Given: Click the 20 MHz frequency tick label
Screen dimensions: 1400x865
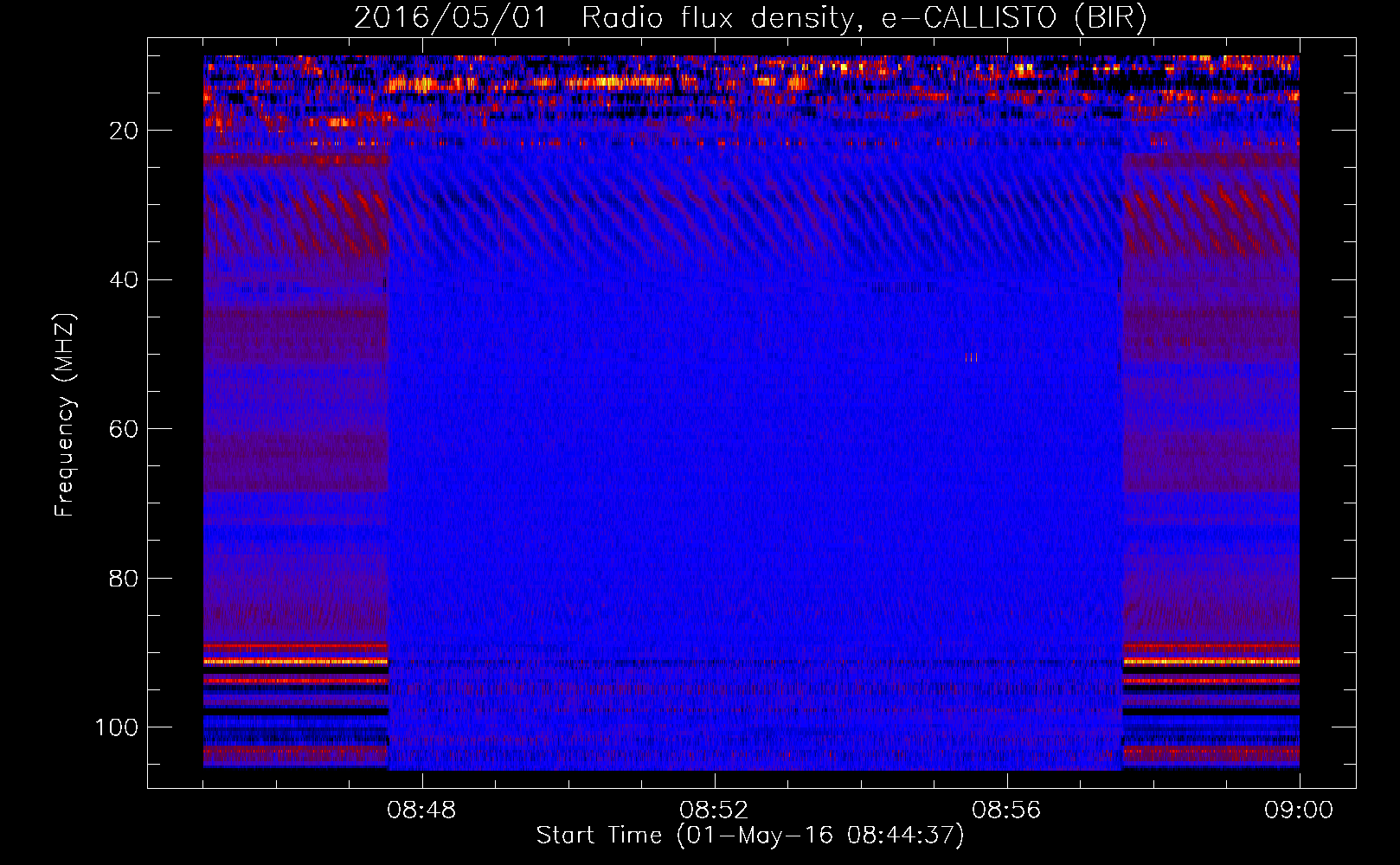Looking at the screenshot, I should pyautogui.click(x=124, y=131).
